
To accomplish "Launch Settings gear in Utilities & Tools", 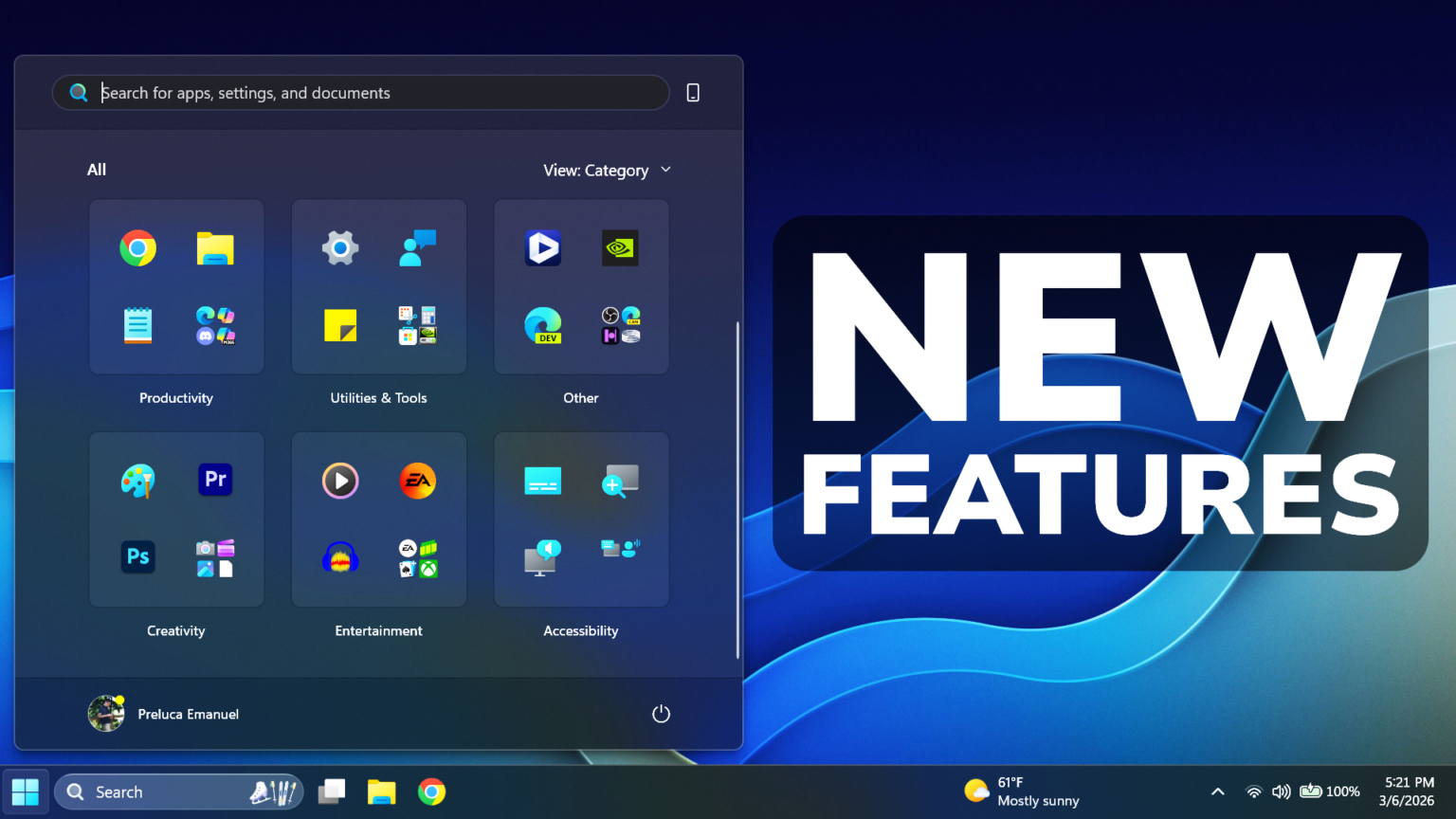I will point(340,248).
